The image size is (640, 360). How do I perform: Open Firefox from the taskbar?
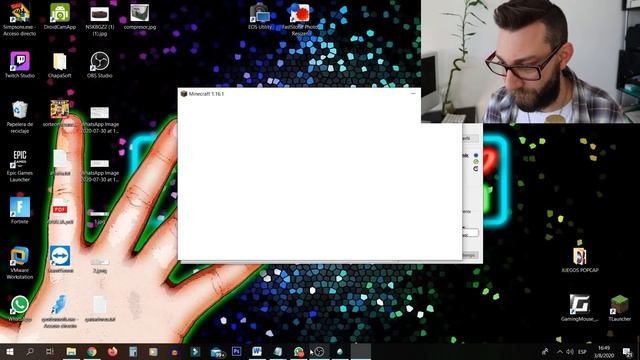click(x=113, y=351)
